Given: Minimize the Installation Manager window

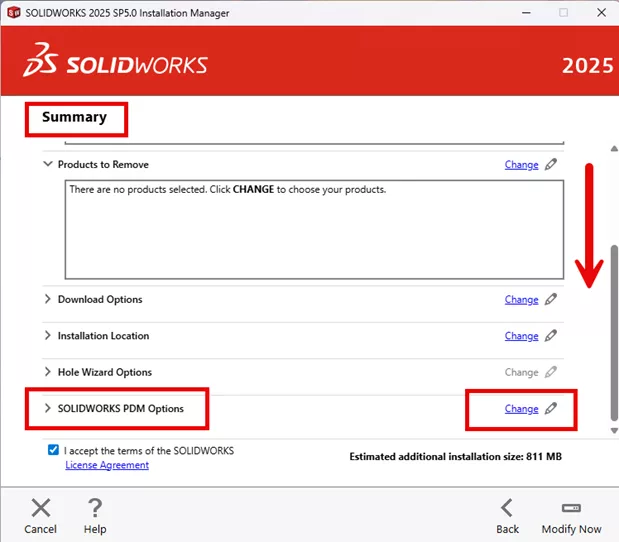Looking at the screenshot, I should [x=526, y=13].
